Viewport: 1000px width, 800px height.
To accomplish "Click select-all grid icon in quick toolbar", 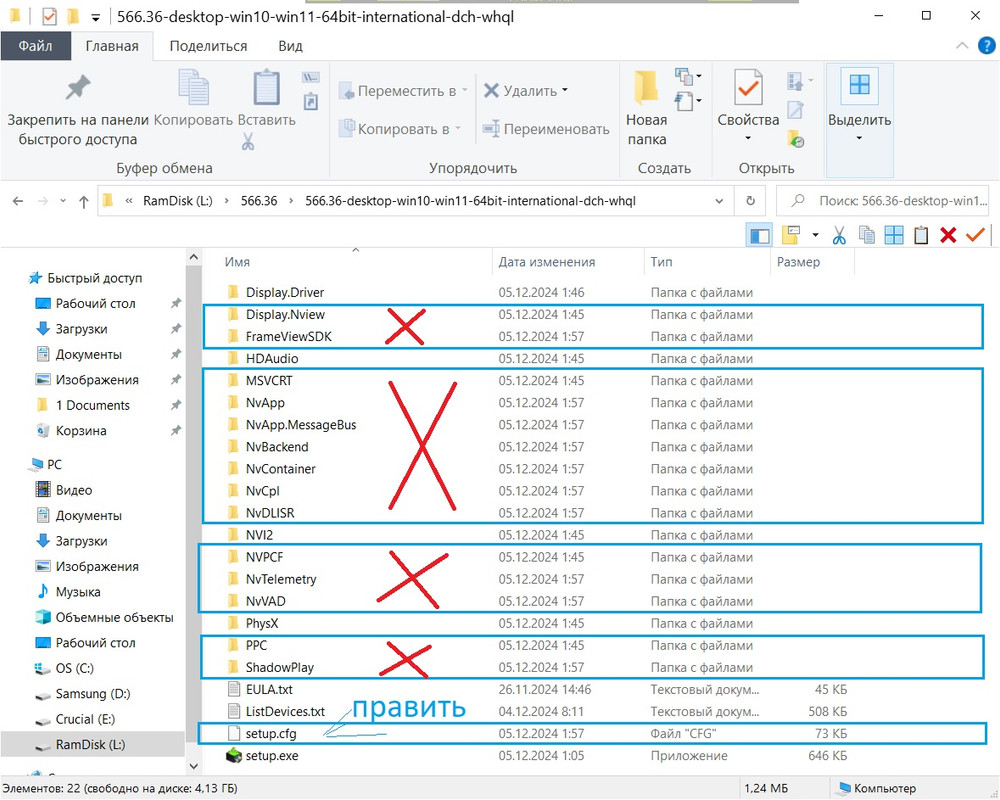I will (893, 235).
